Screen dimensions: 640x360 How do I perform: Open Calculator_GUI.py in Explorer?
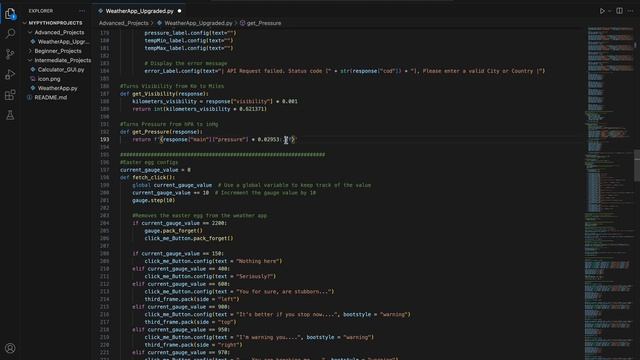point(61,70)
